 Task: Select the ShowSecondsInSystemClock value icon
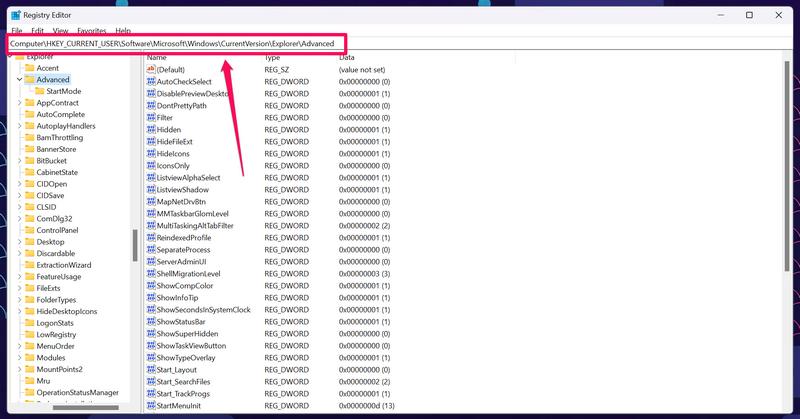pos(150,310)
